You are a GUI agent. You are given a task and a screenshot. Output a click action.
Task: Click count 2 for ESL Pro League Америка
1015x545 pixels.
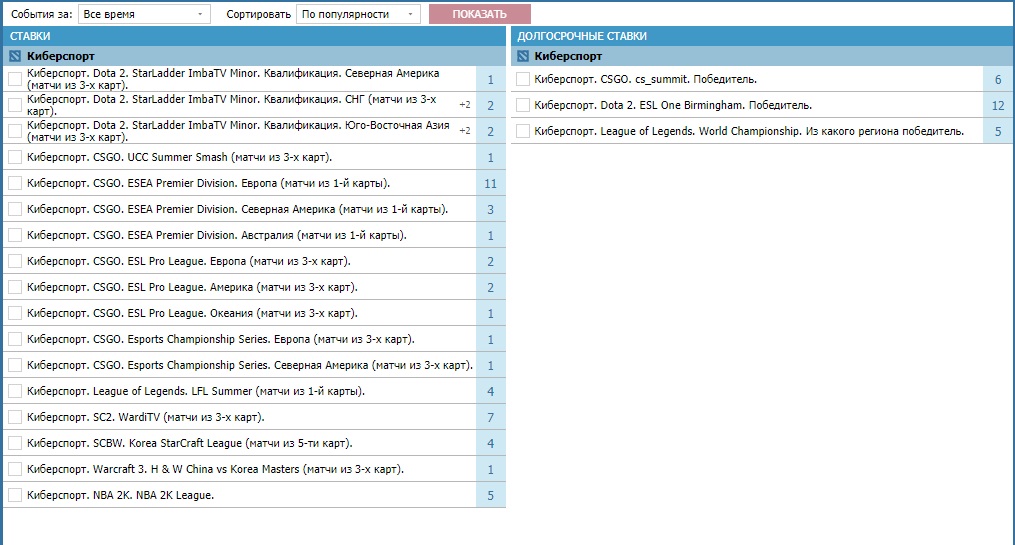tap(491, 287)
